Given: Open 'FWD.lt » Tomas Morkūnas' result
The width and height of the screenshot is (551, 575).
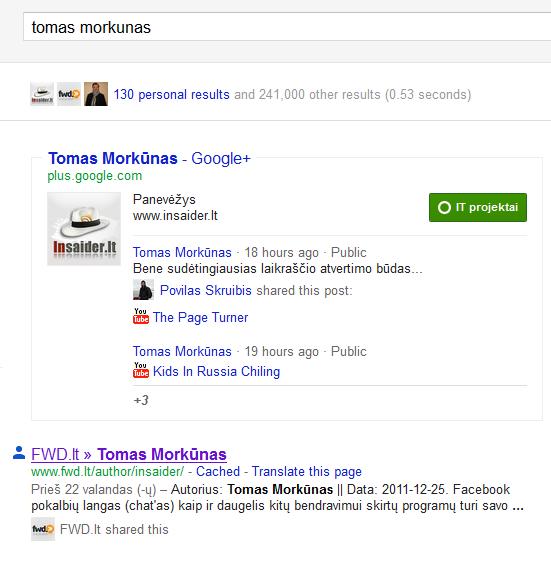Looking at the screenshot, I should pos(129,454).
